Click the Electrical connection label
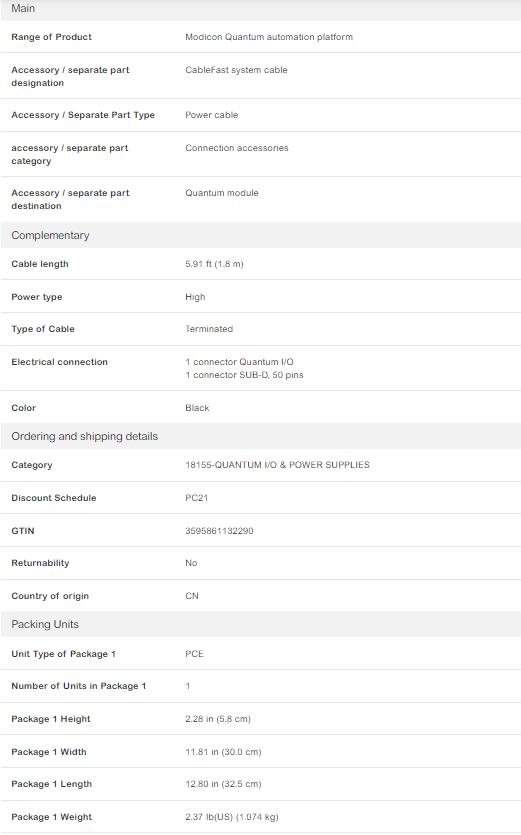Image resolution: width=521 pixels, height=835 pixels. (59, 362)
